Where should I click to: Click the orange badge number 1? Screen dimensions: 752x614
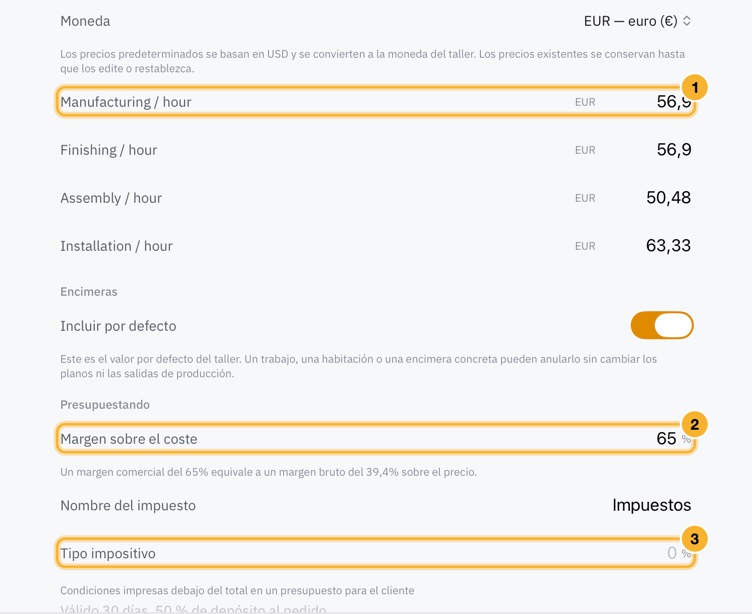pos(694,88)
